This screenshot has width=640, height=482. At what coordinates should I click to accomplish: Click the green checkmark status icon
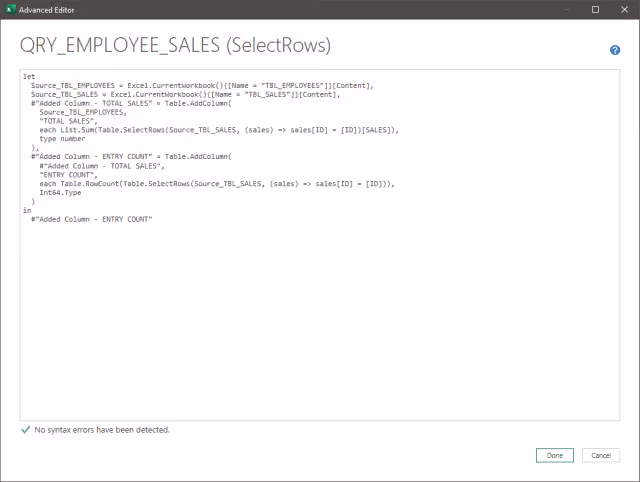(x=25, y=430)
